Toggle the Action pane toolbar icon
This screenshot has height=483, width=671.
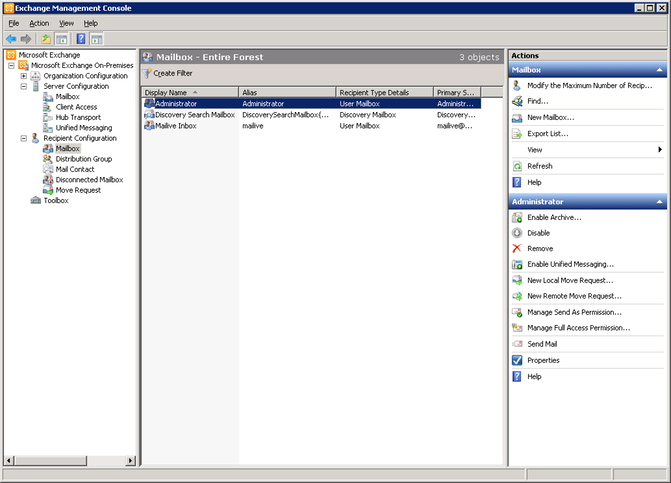(x=97, y=39)
